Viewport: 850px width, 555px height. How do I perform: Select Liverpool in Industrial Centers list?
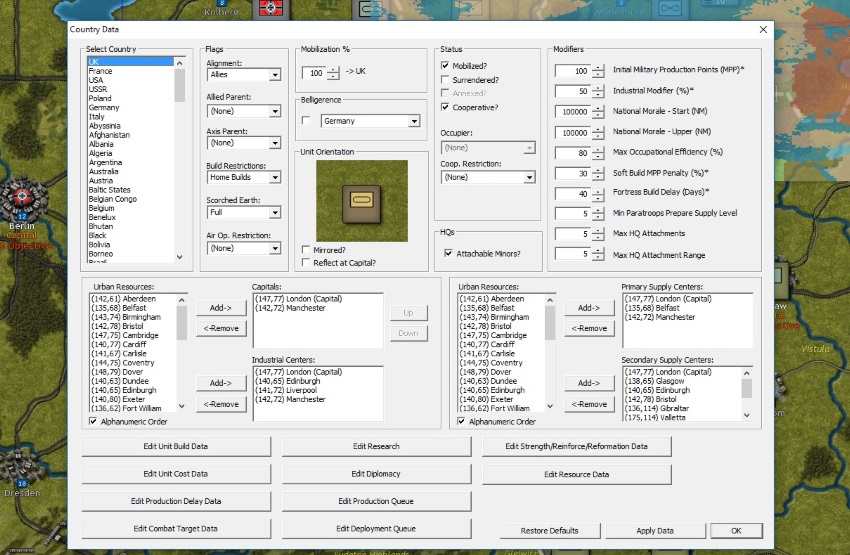coord(286,390)
